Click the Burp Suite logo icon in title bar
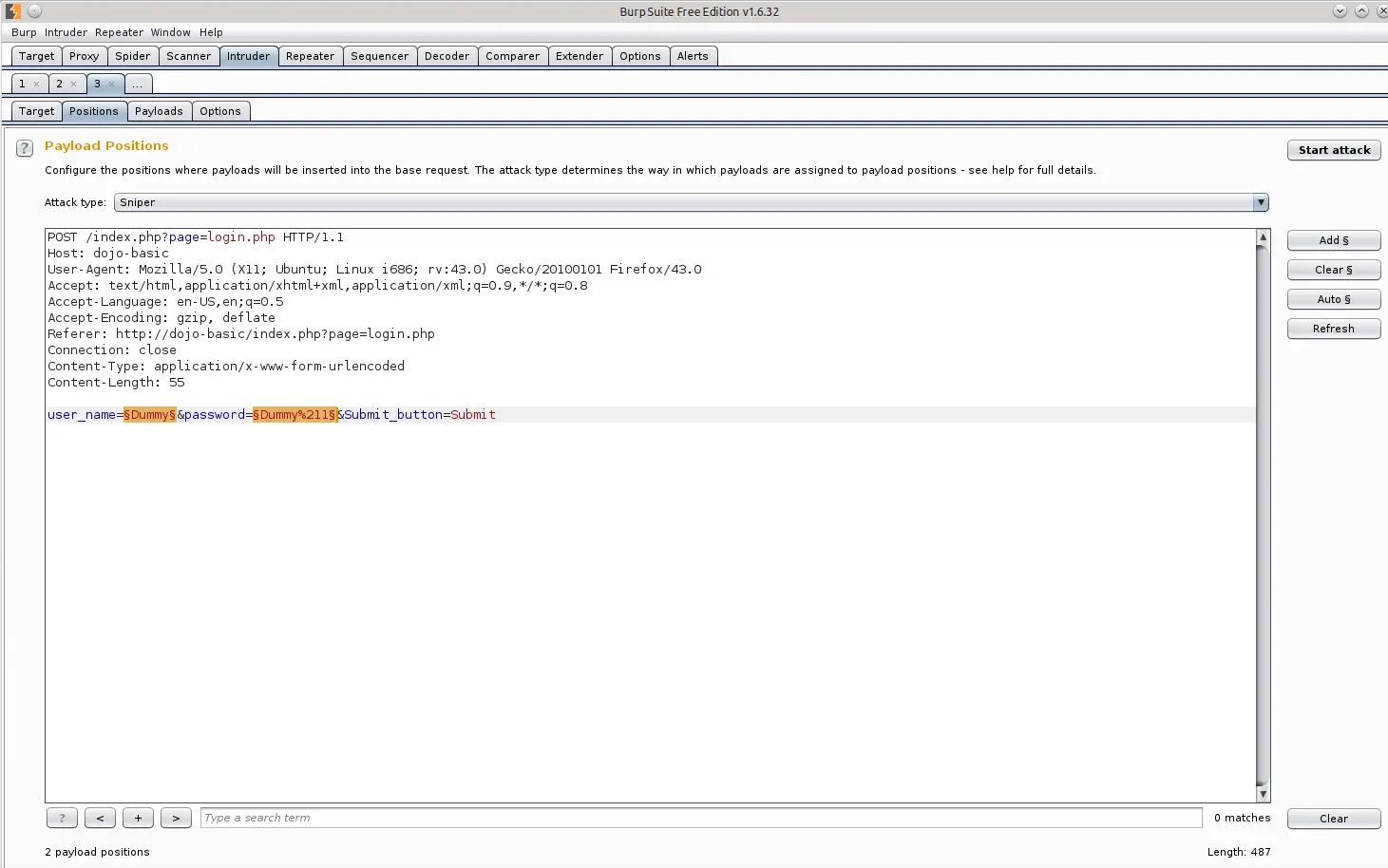The image size is (1388, 868). pos(12,11)
